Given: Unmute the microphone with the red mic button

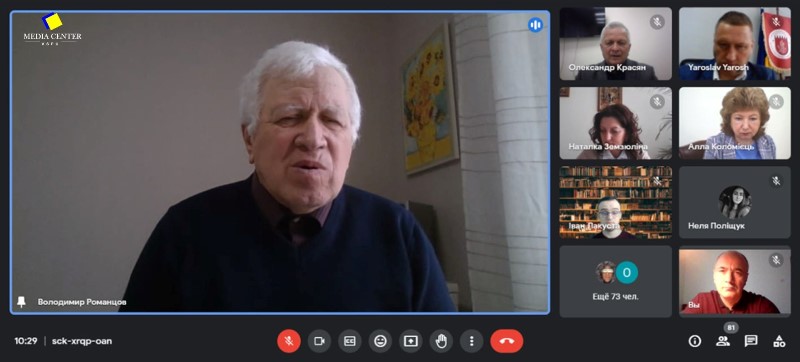Looking at the screenshot, I should pos(289,341).
